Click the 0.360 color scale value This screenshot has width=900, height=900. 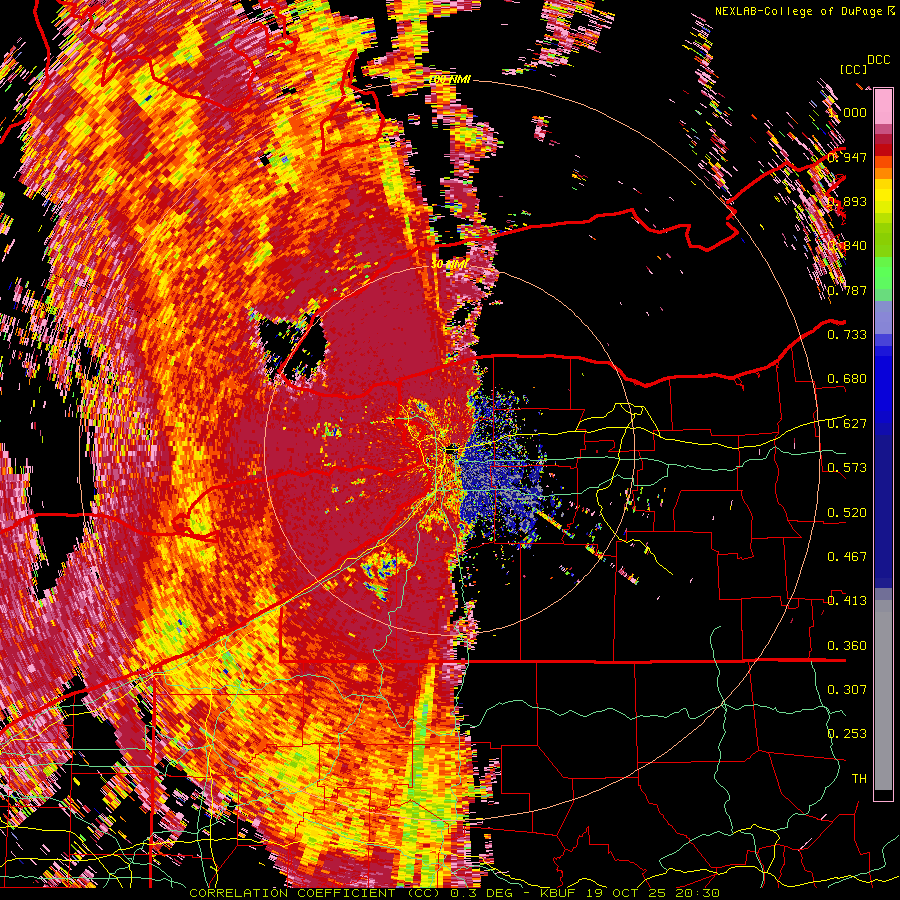click(847, 645)
